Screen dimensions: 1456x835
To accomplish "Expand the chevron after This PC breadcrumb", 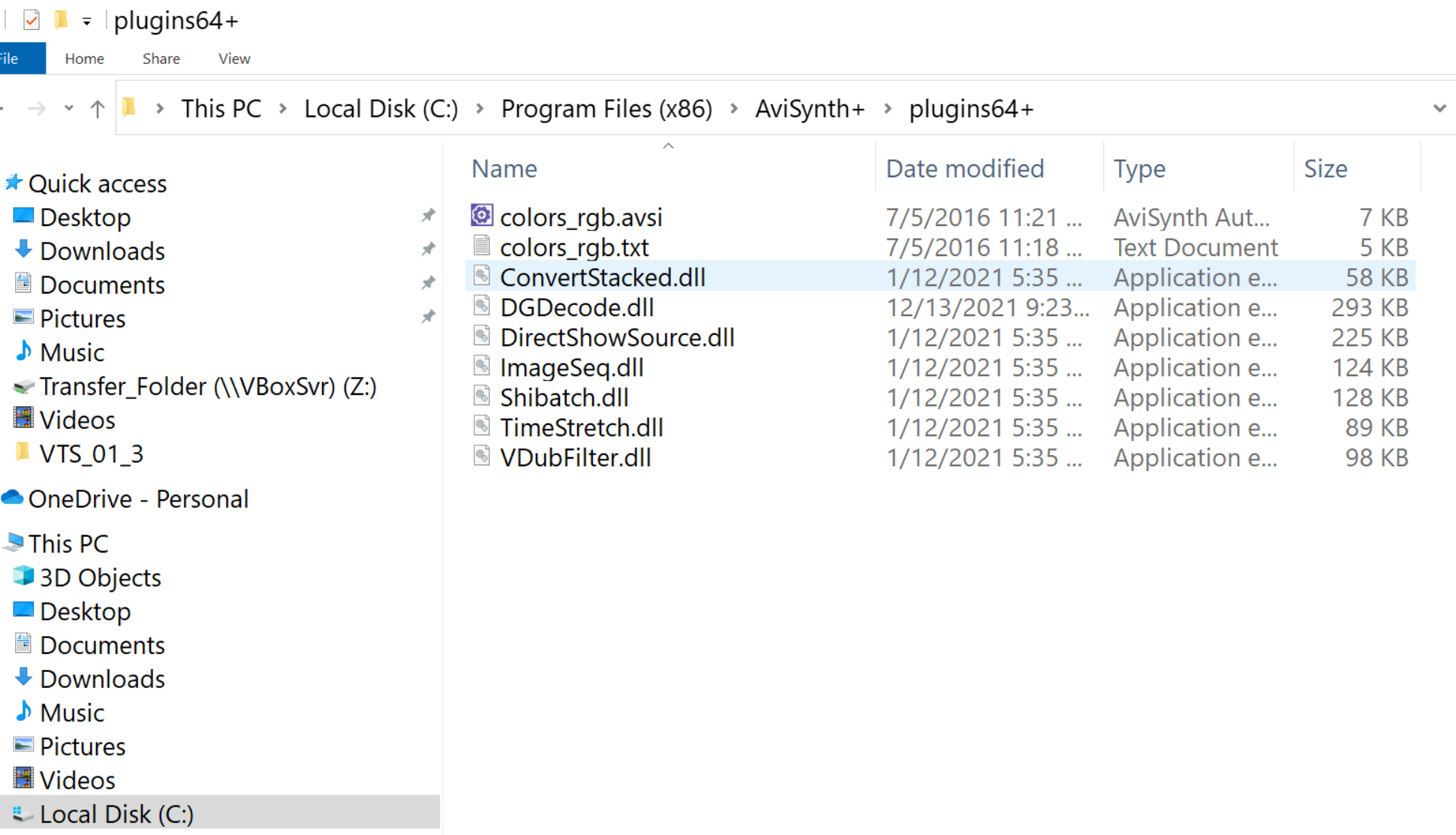I will (x=283, y=109).
